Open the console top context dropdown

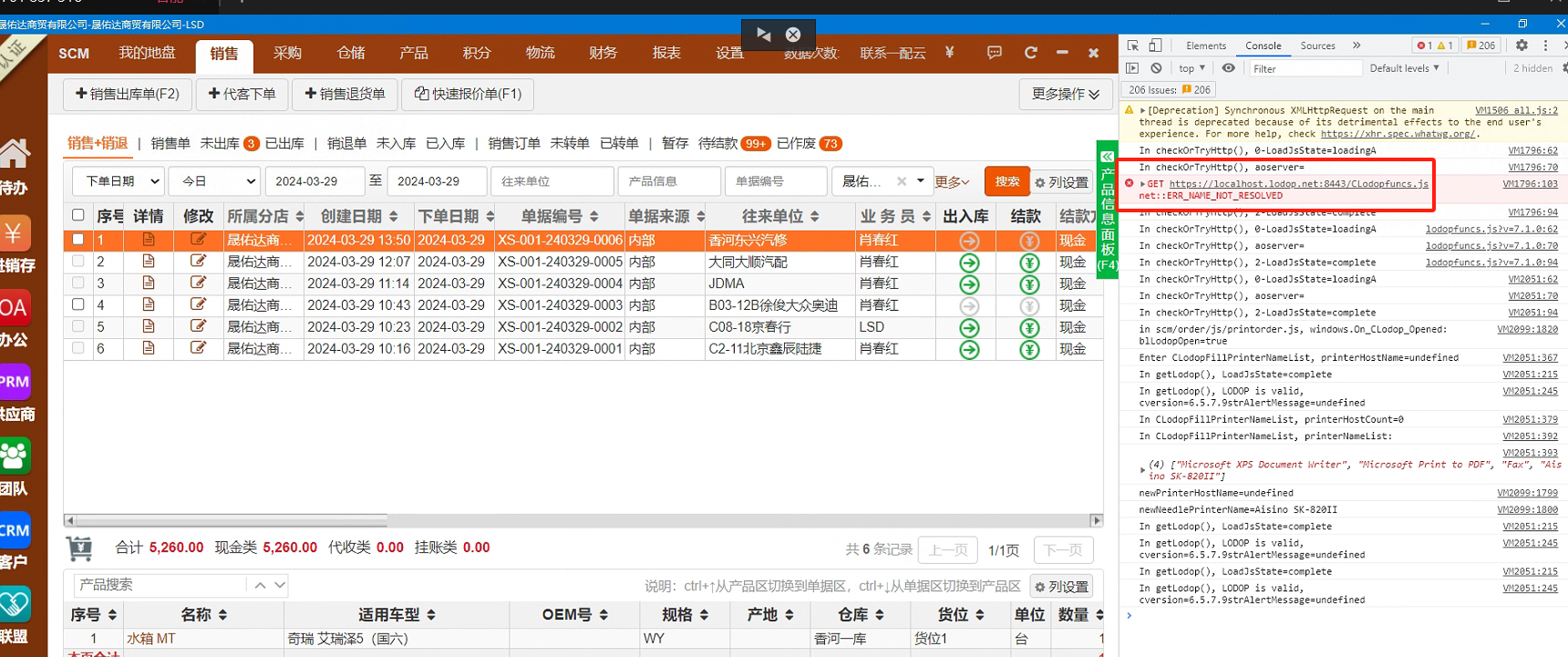point(1191,68)
